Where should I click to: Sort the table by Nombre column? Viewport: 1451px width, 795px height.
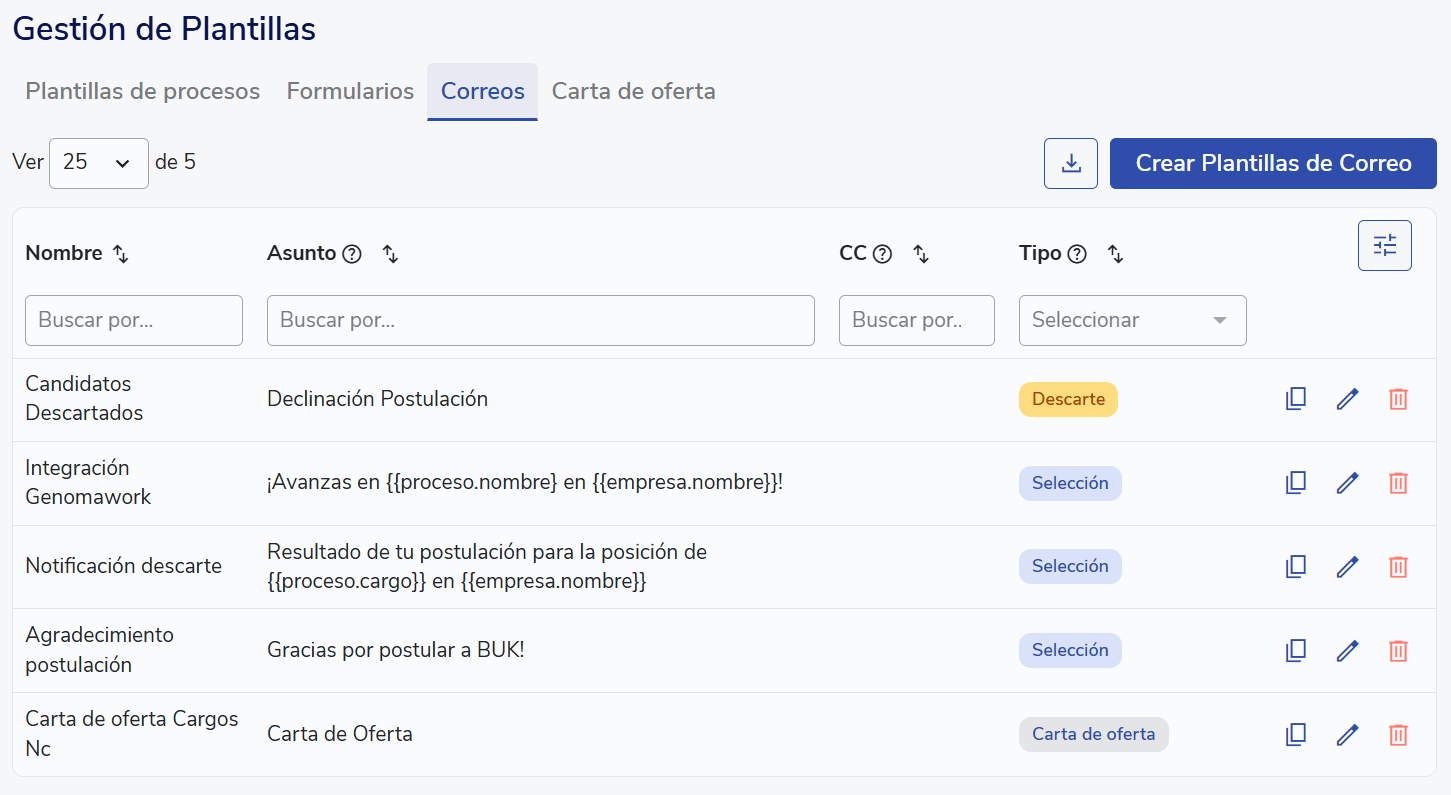tap(121, 254)
